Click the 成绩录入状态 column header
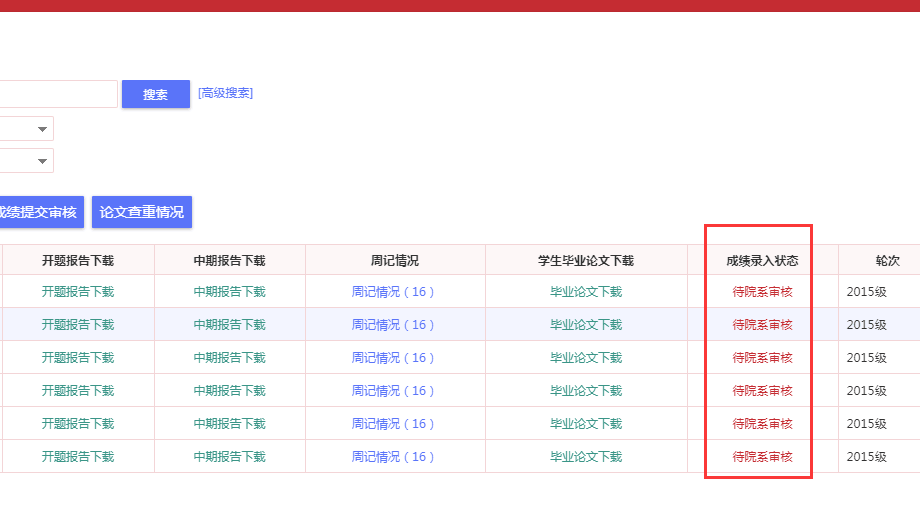The height and width of the screenshot is (509, 920). (x=762, y=261)
